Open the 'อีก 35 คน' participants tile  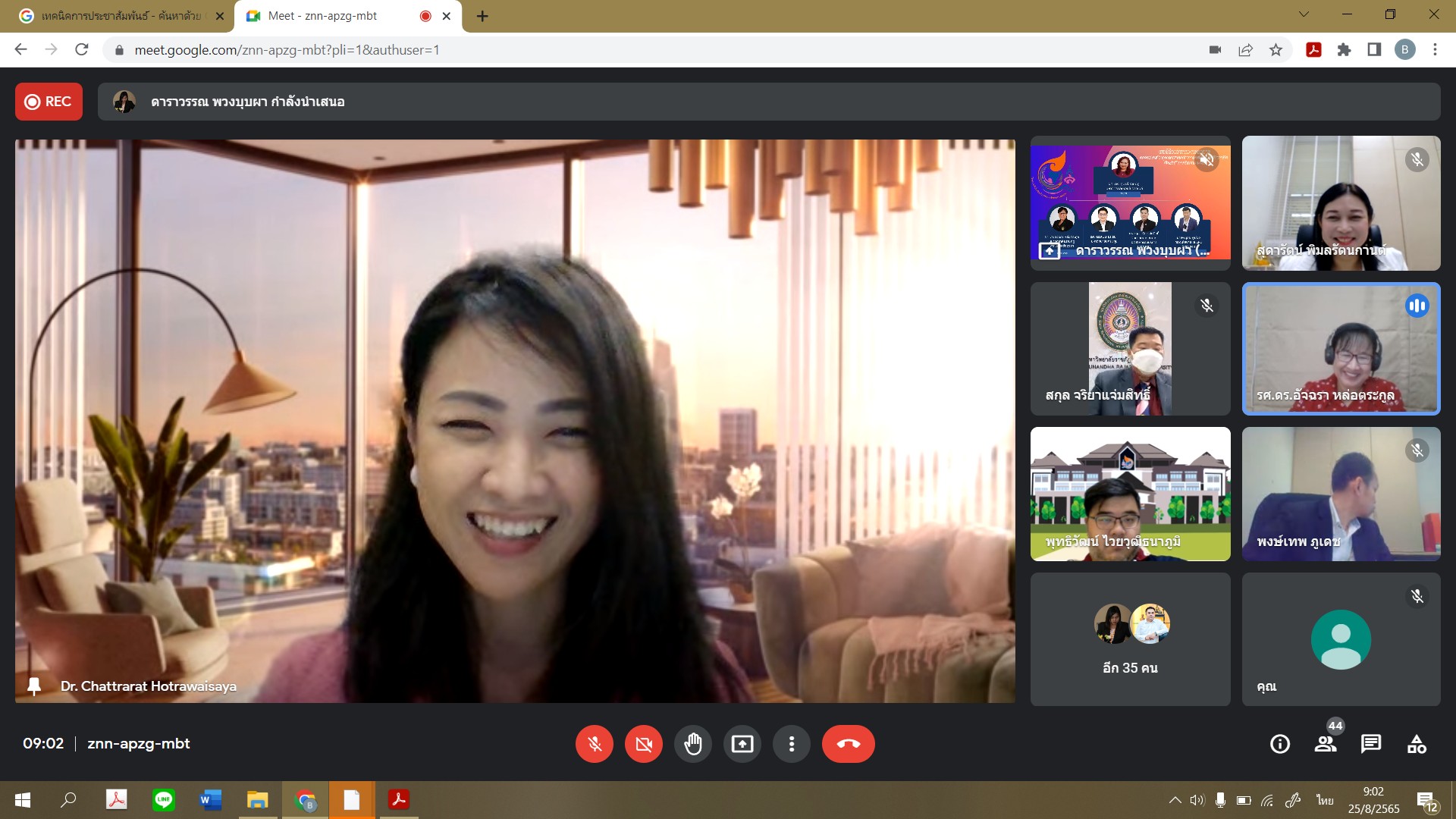coord(1130,639)
